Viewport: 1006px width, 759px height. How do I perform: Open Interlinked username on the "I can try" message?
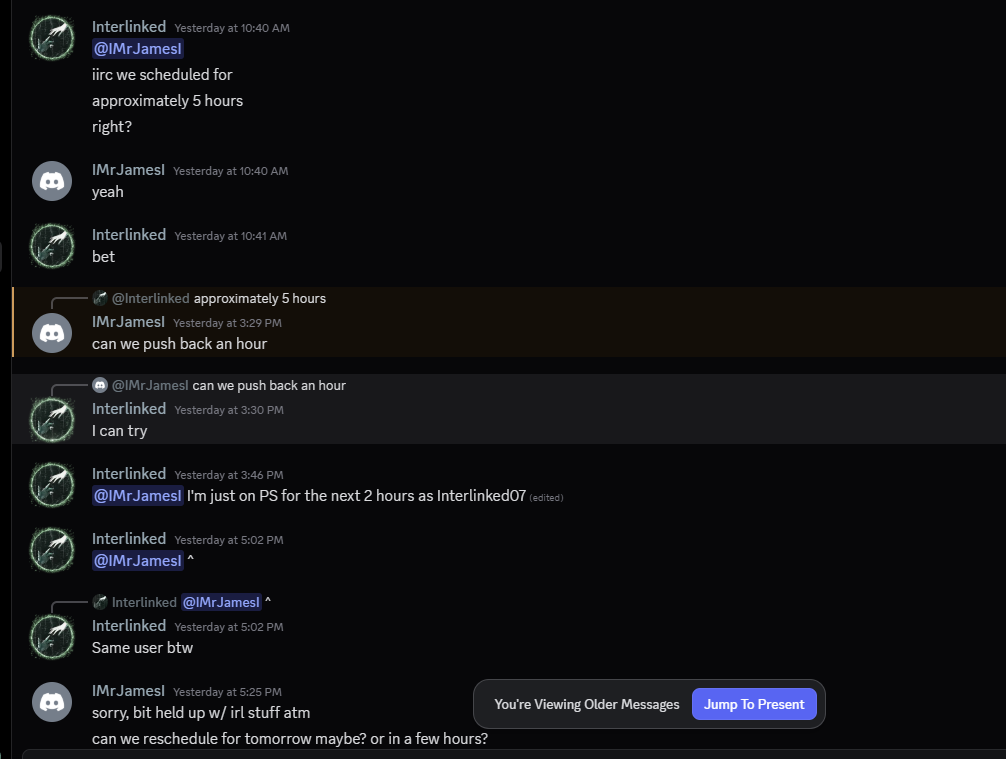click(x=129, y=408)
